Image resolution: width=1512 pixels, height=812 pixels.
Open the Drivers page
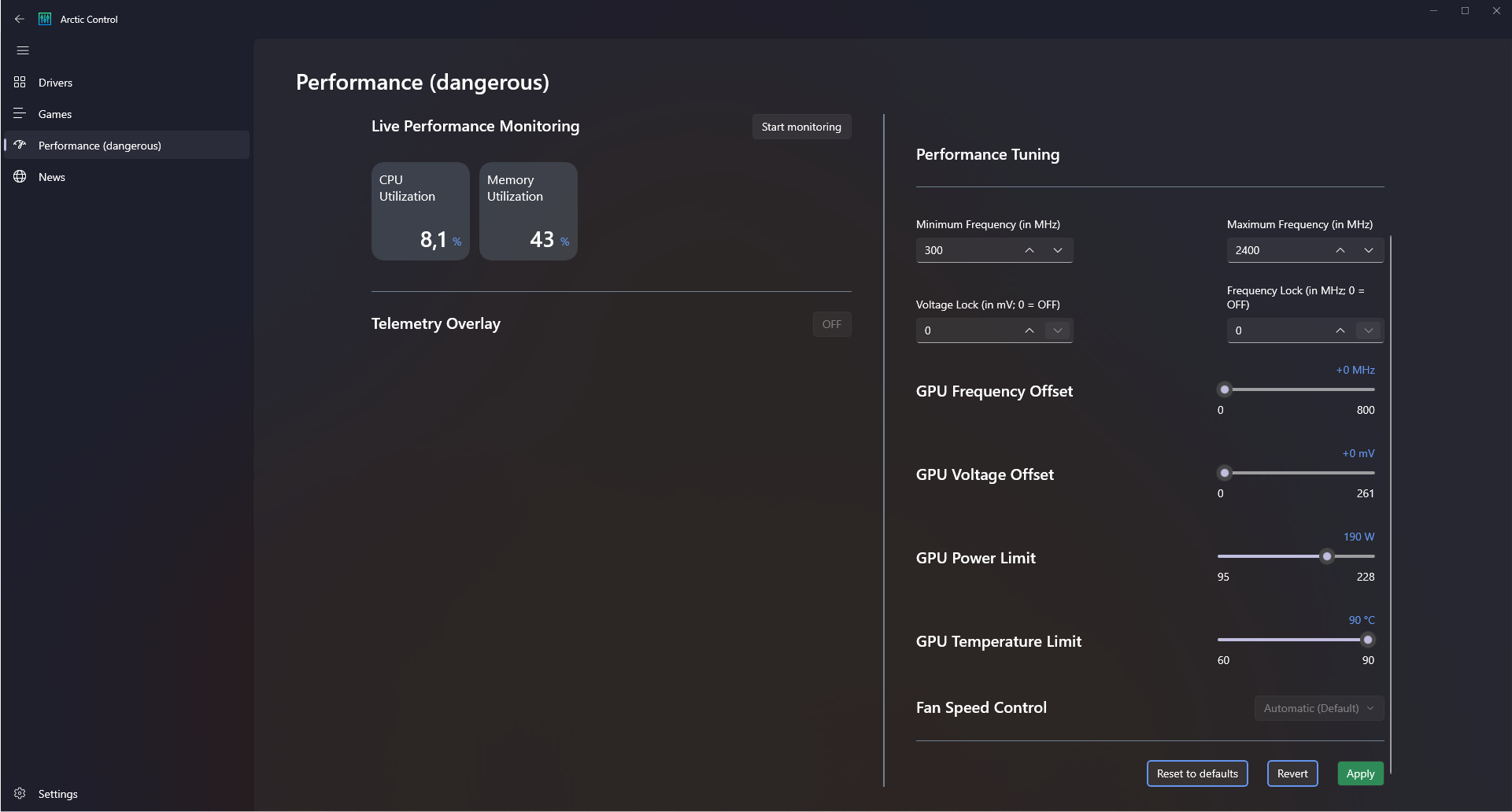point(127,83)
